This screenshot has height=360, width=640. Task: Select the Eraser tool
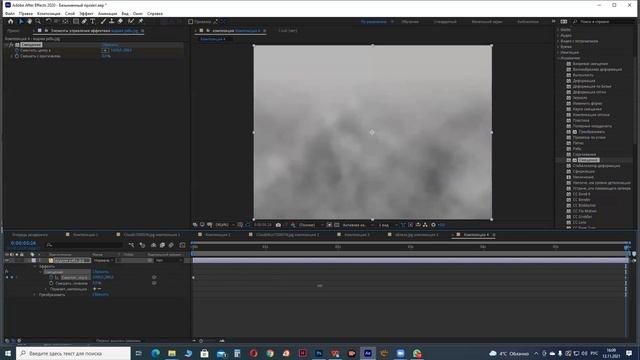[120, 21]
